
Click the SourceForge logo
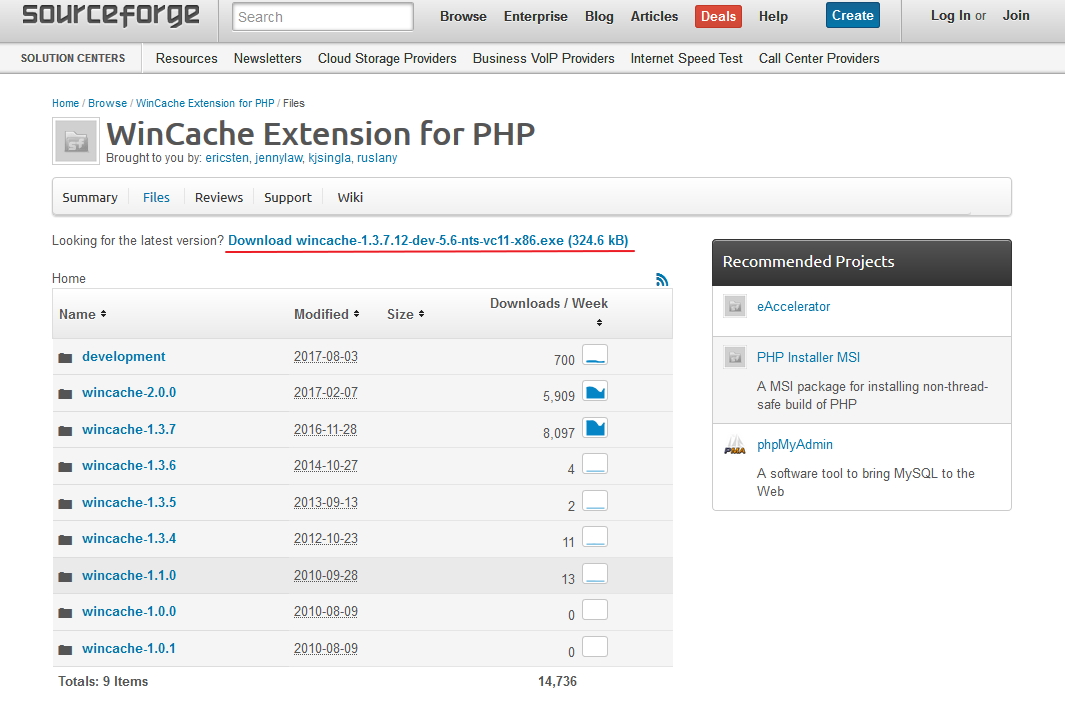coord(111,15)
